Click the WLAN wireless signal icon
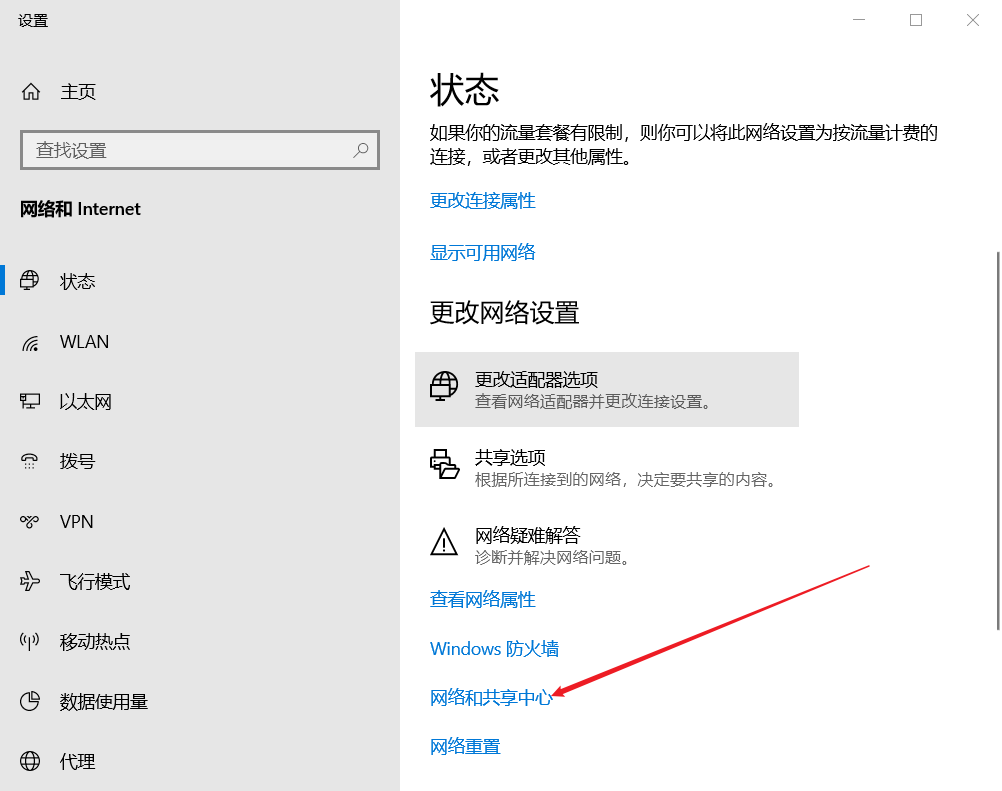The image size is (1002, 791). tap(30, 342)
